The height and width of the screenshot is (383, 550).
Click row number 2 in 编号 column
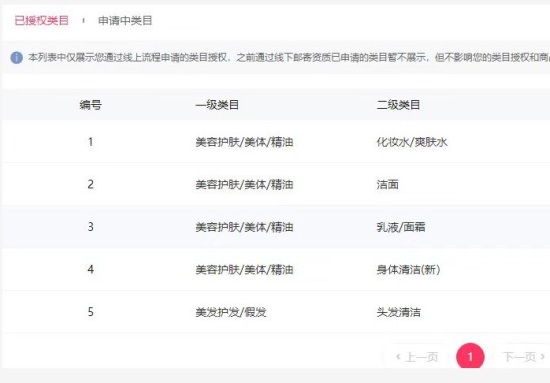coord(90,184)
